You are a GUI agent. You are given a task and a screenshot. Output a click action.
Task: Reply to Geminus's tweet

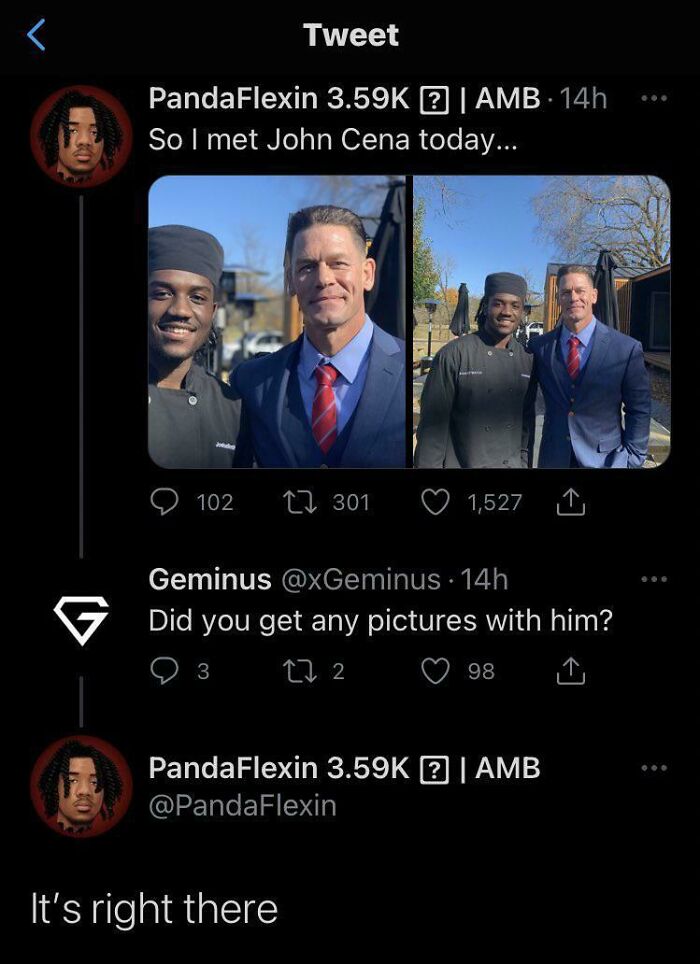coord(164,671)
